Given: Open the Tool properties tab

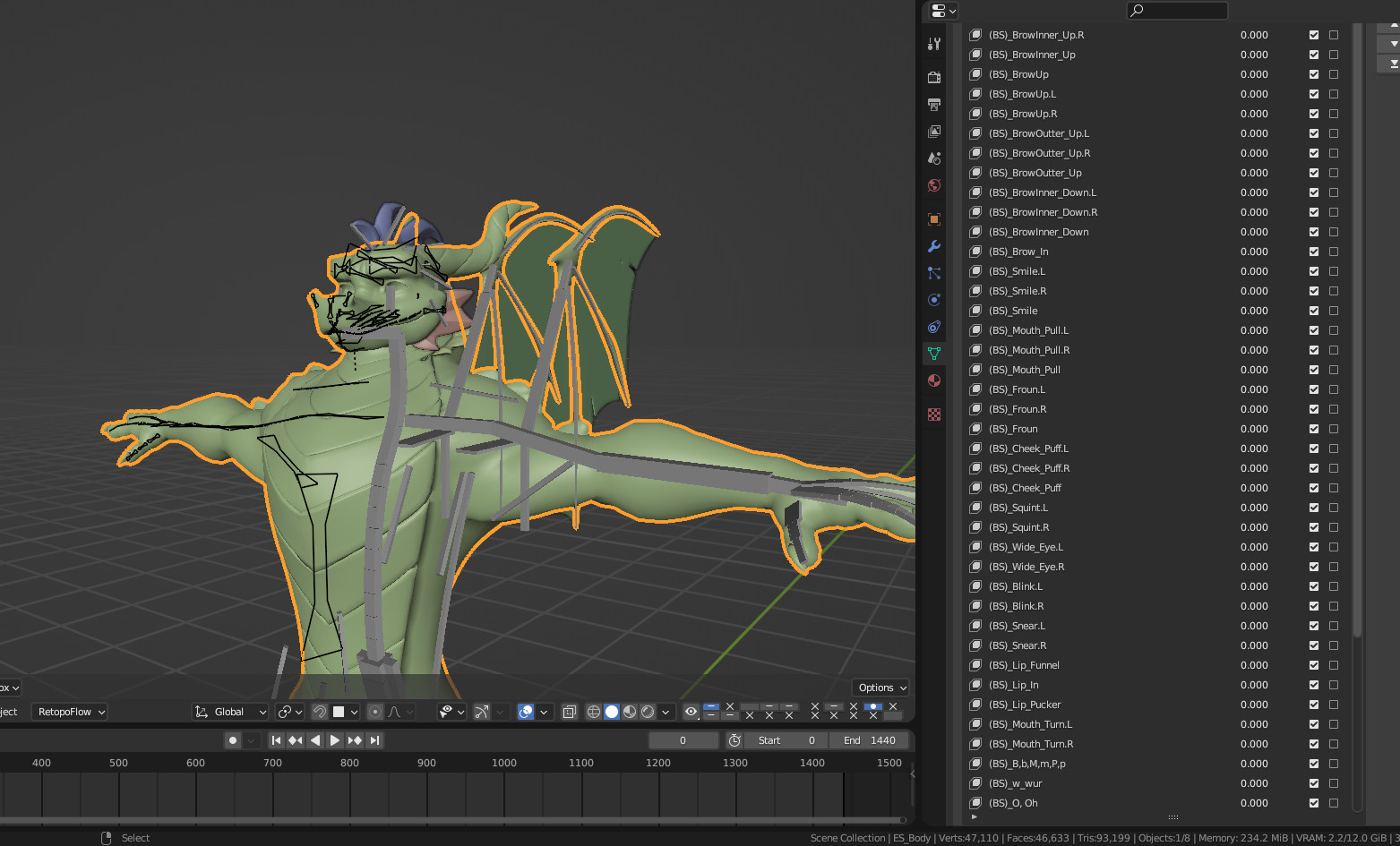Looking at the screenshot, I should tap(934, 44).
